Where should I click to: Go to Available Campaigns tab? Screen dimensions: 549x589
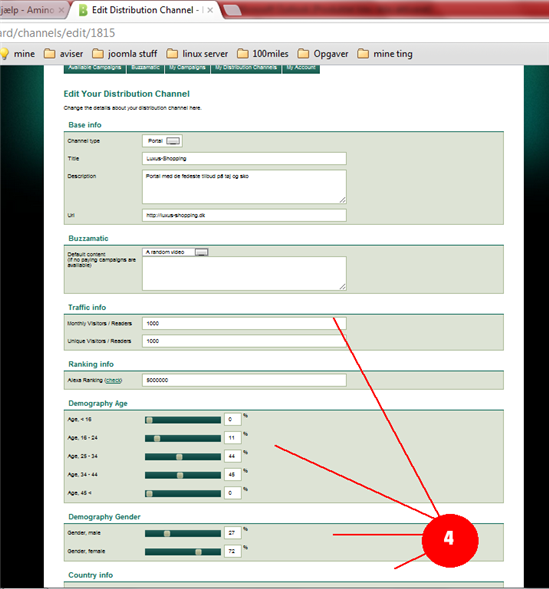95,68
